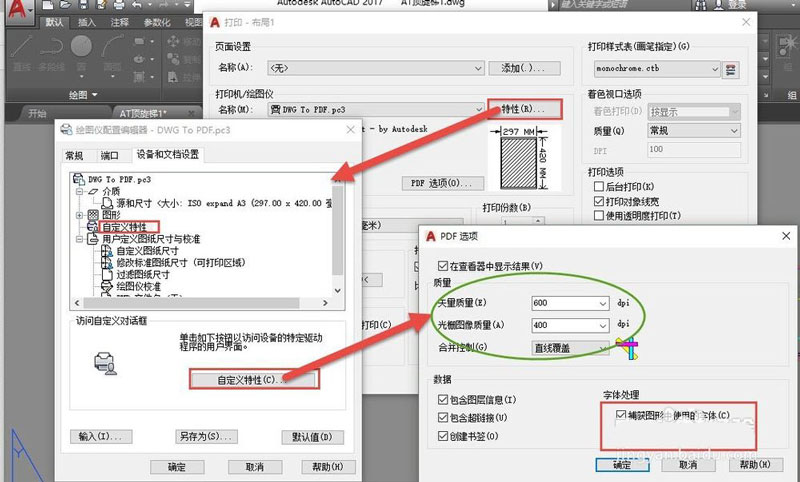Screen dimensions: 800x482
Task: Switch to the 参数化 ribbon tab
Action: [x=157, y=22]
